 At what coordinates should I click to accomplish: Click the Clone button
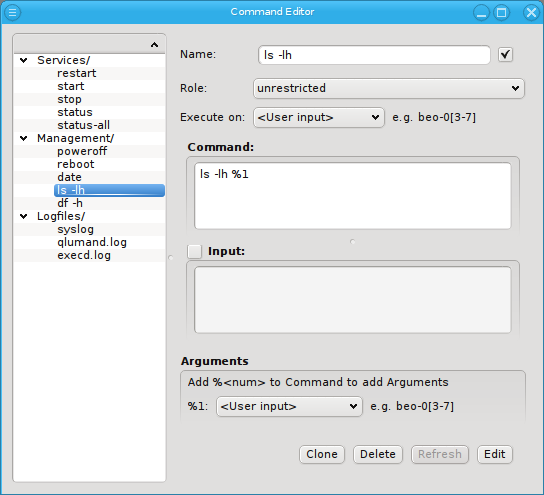(x=322, y=454)
